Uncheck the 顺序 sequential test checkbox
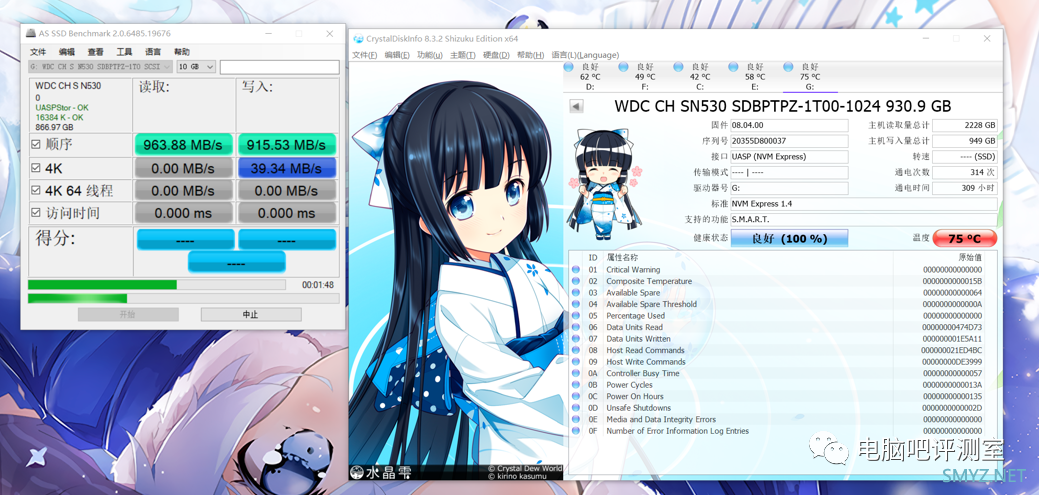 [x=36, y=145]
